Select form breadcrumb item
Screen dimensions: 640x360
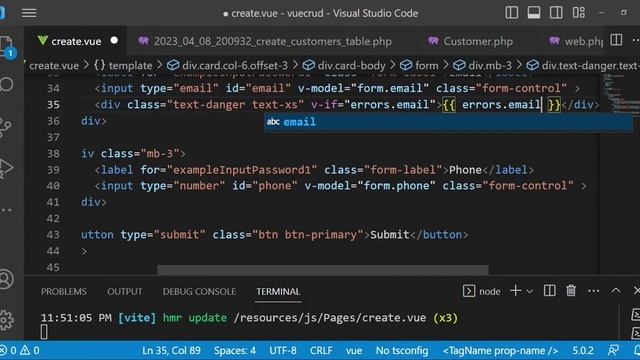(x=419, y=65)
